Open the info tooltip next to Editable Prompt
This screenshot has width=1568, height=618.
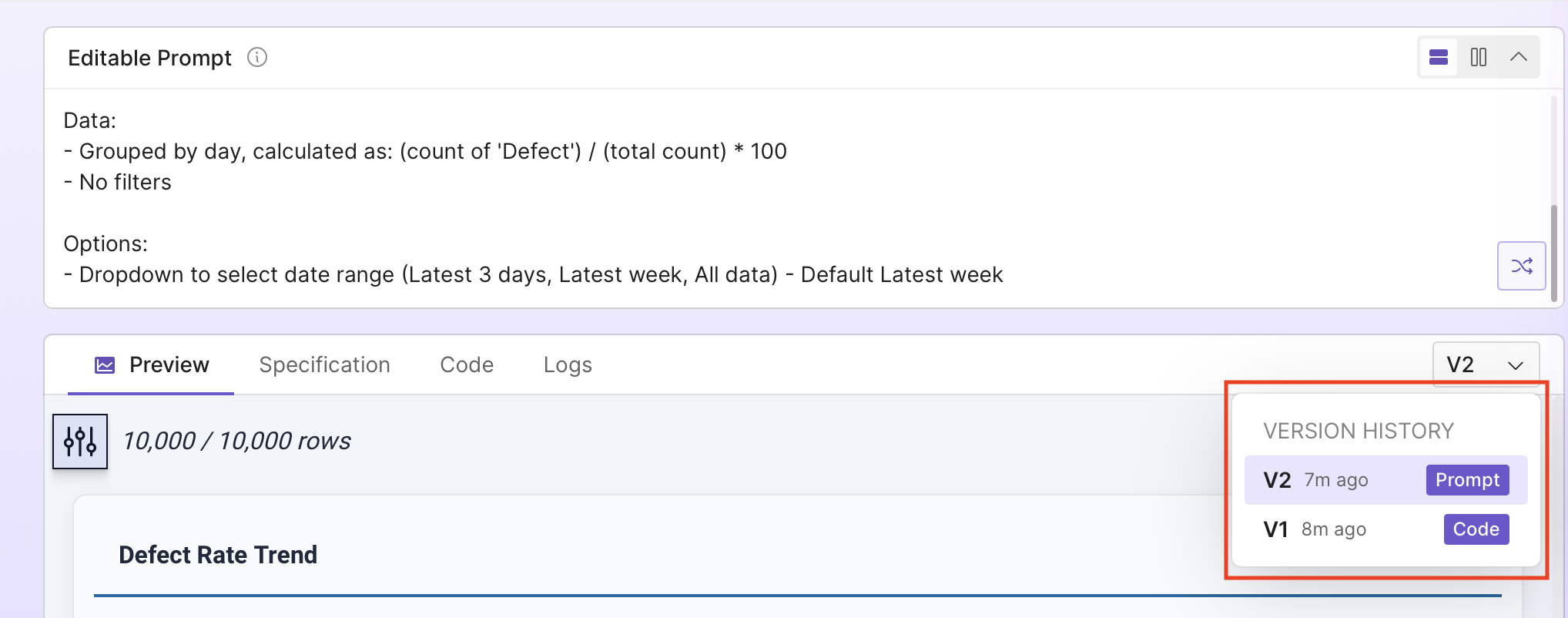click(x=257, y=57)
